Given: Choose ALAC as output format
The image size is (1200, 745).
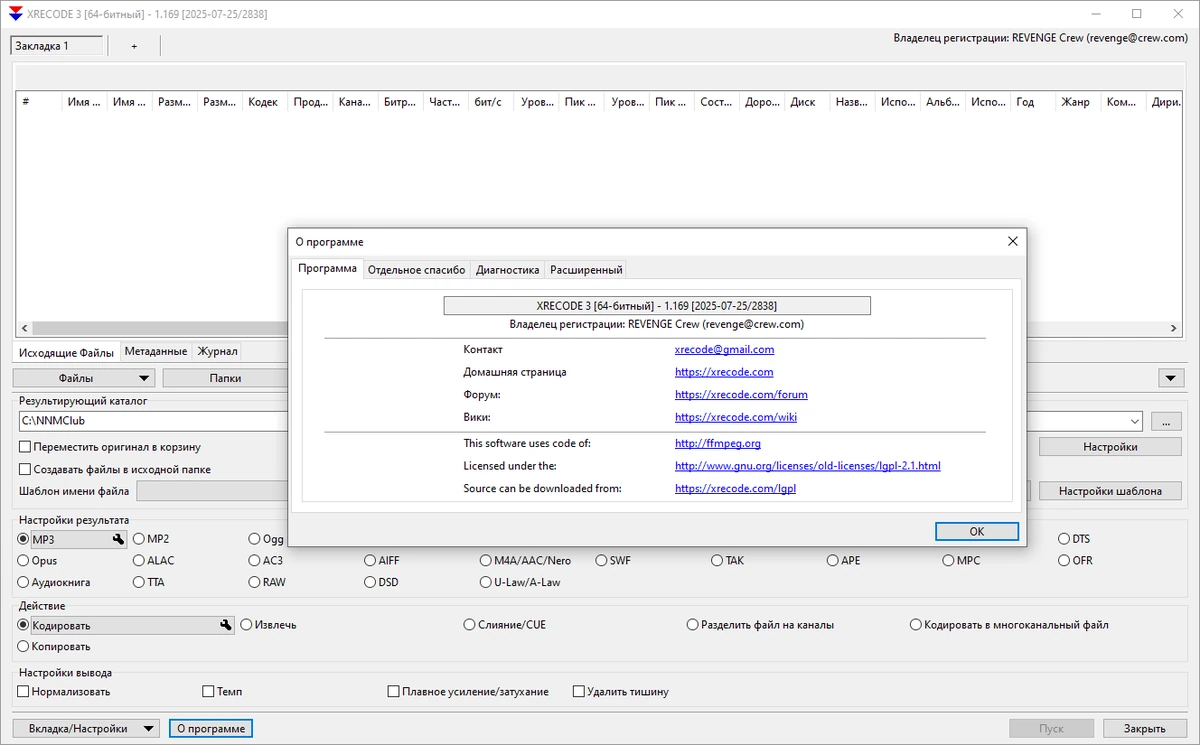Looking at the screenshot, I should [154, 561].
